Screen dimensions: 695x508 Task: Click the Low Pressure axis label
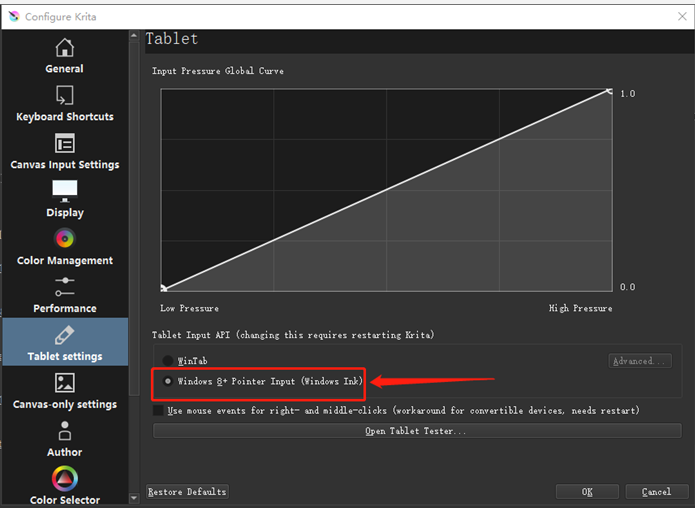pyautogui.click(x=189, y=308)
